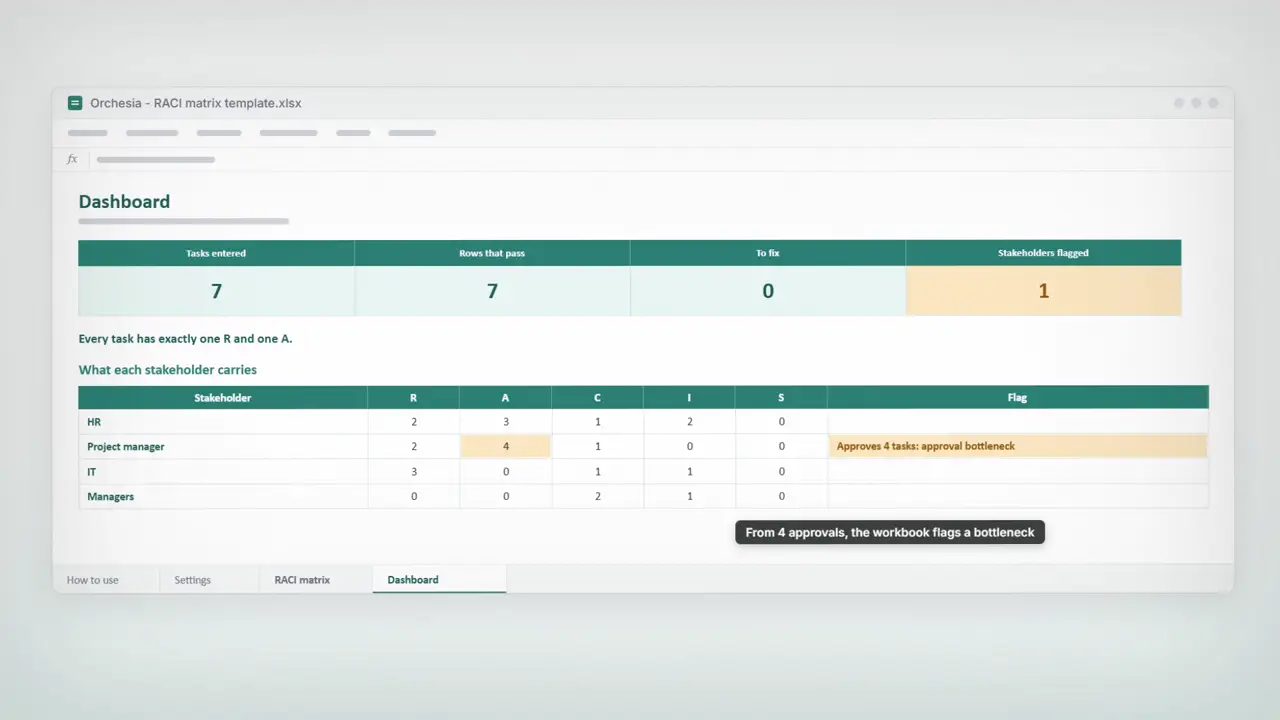Click the Tasks entered value 7
The image size is (1280, 720).
[x=216, y=291]
